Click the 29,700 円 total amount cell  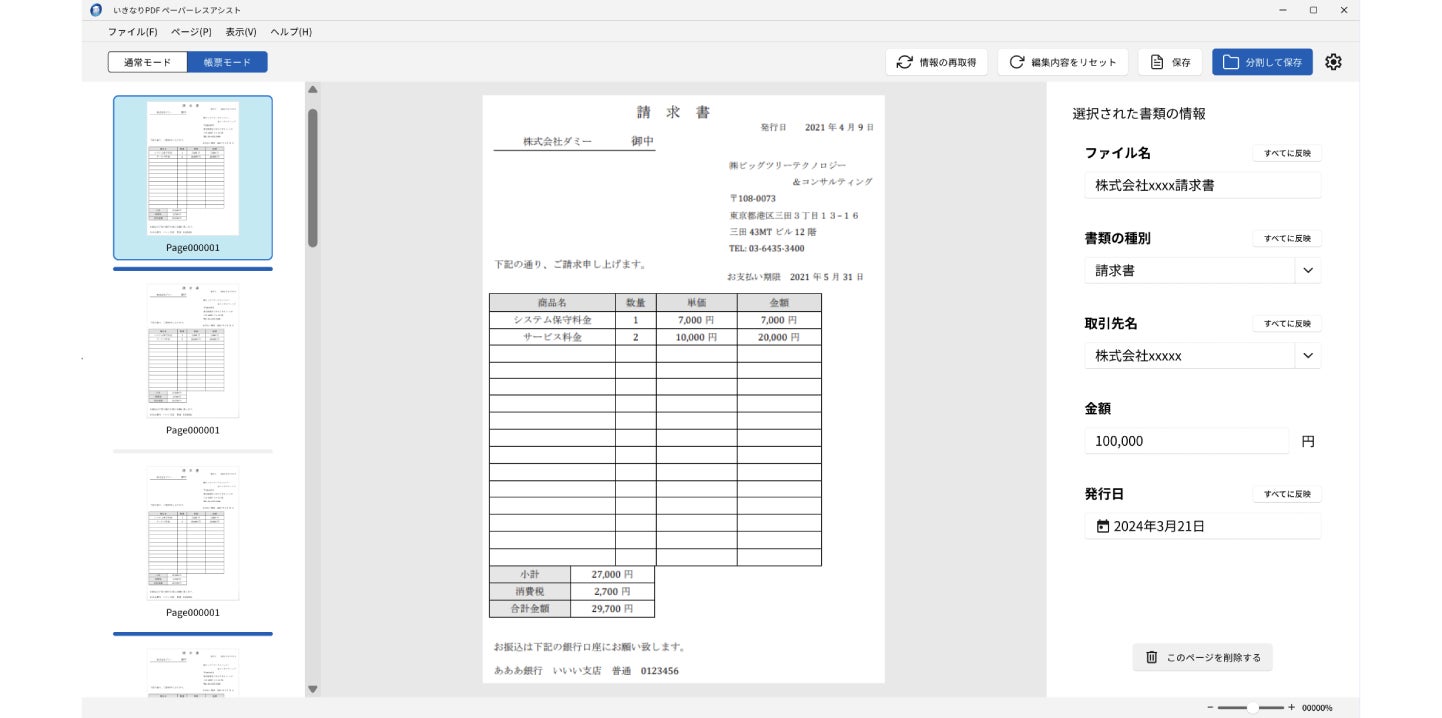point(612,608)
